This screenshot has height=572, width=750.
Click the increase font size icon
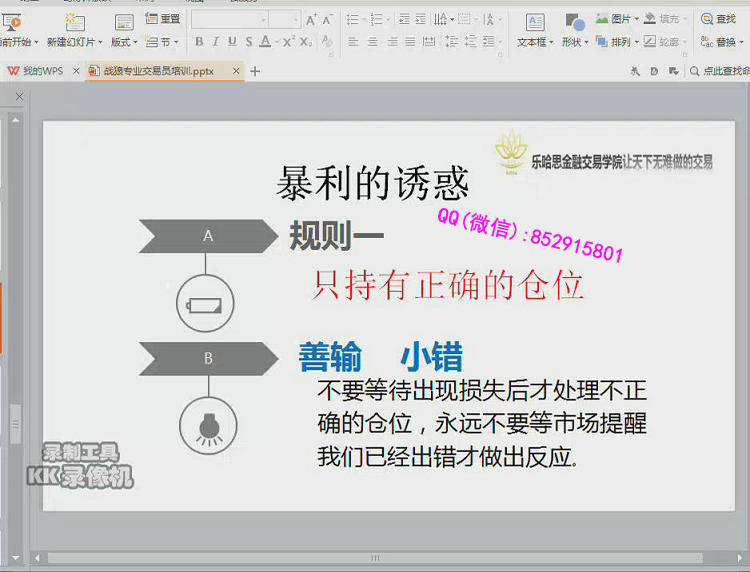pos(311,19)
